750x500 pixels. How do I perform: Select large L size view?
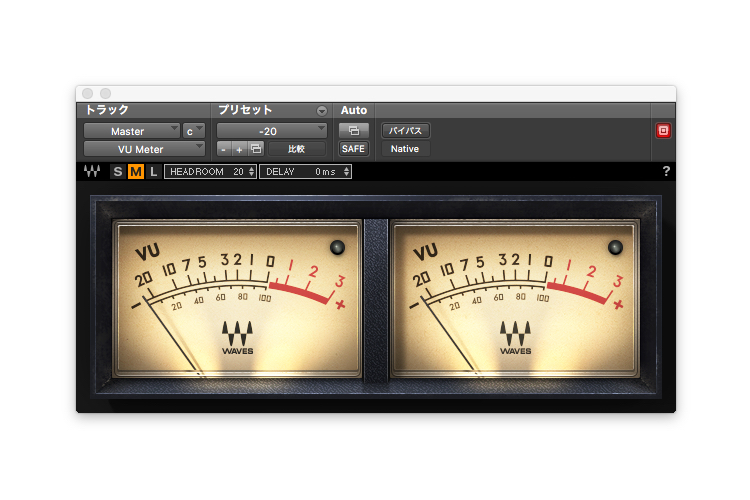(x=153, y=172)
